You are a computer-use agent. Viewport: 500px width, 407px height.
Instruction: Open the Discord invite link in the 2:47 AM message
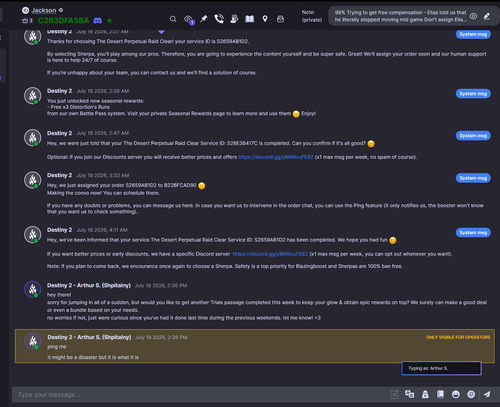pos(276,157)
